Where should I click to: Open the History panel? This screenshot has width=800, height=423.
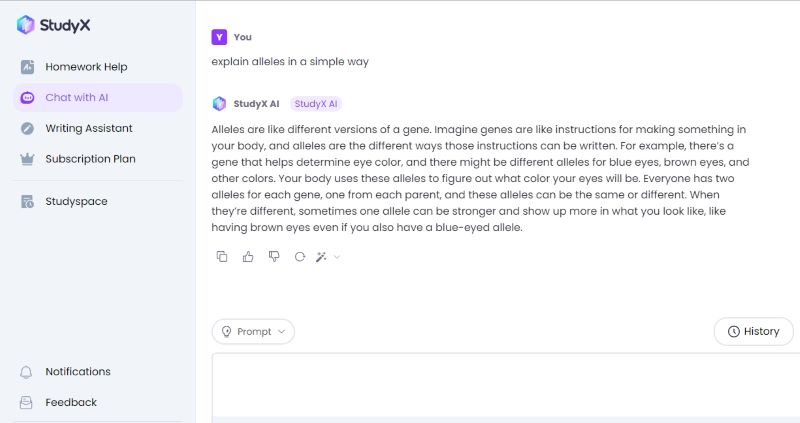[x=754, y=331]
